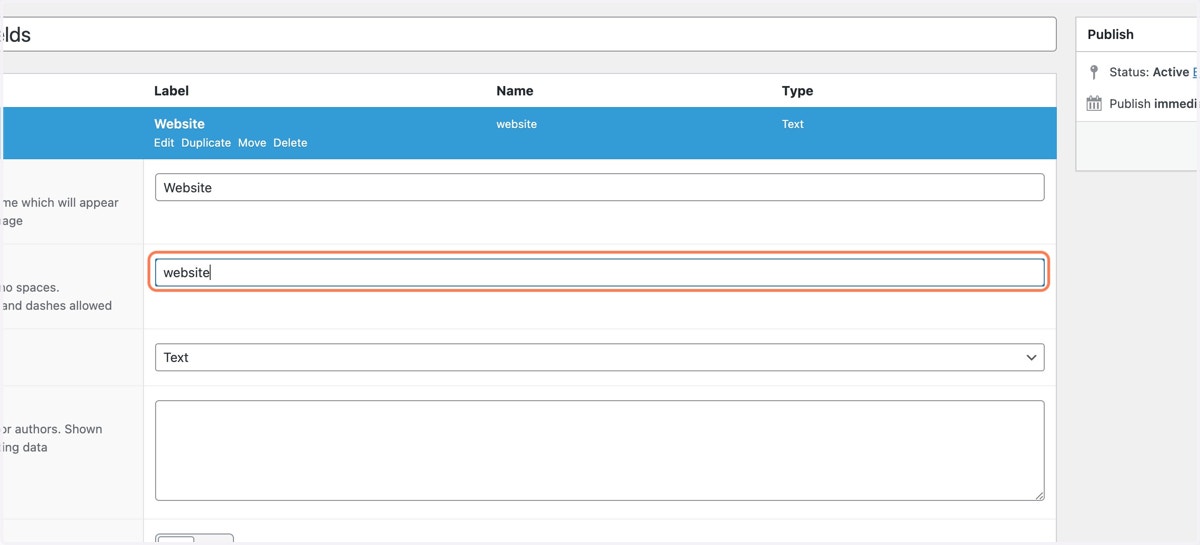Viewport: 1200px width, 545px height.
Task: Click the Publish panel heading
Action: point(1111,34)
